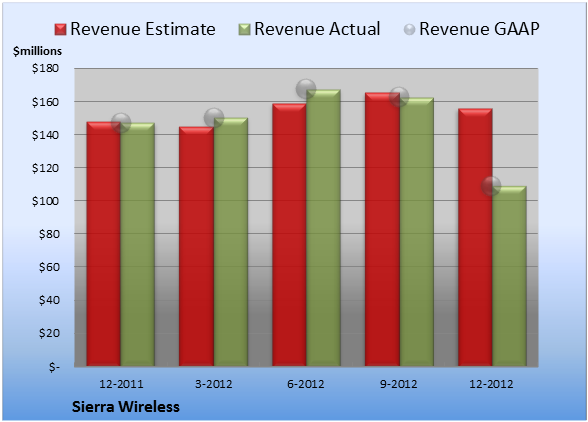Click the '12-2011' quarter label

[121, 384]
